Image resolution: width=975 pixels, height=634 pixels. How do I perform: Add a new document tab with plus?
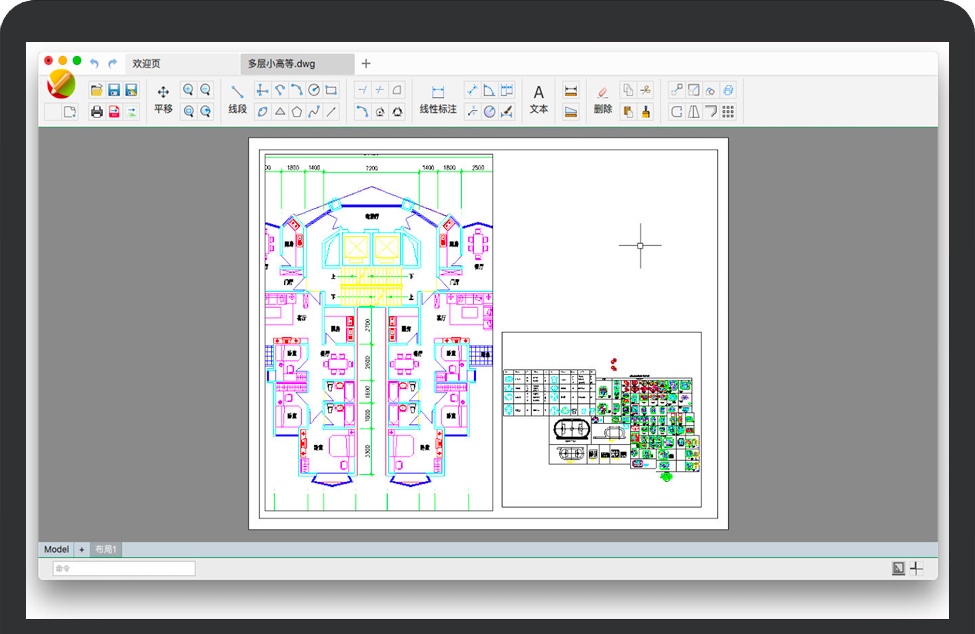[x=366, y=63]
